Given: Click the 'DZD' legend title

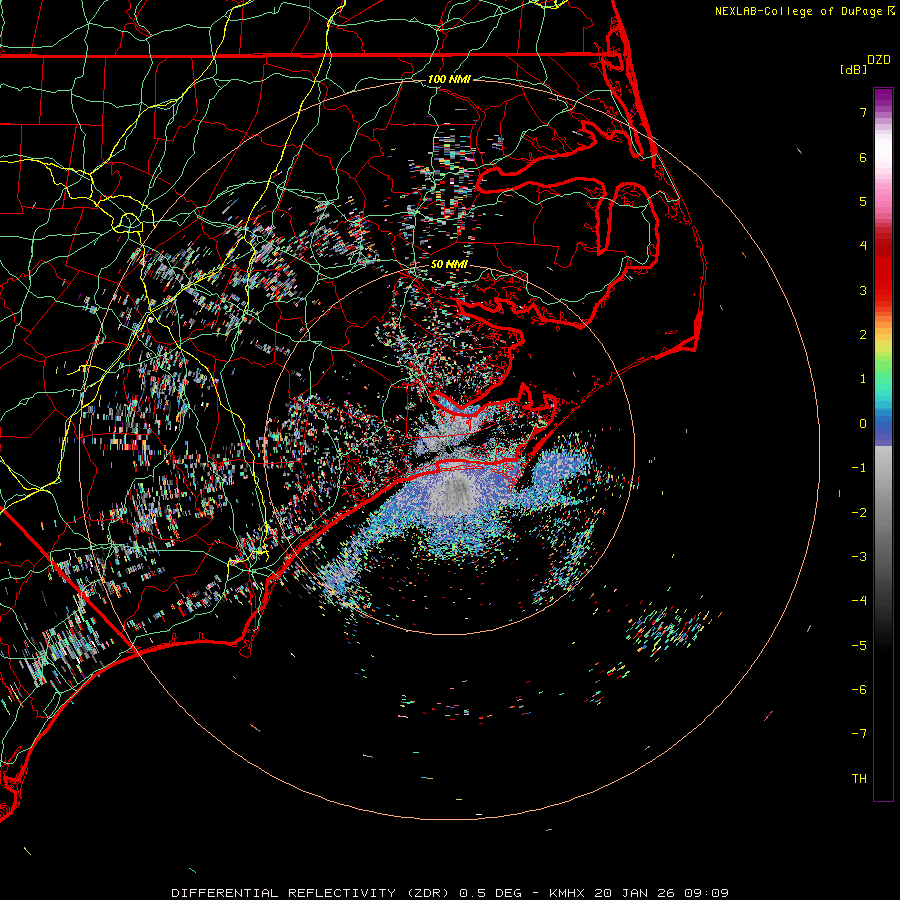Looking at the screenshot, I should 879,60.
